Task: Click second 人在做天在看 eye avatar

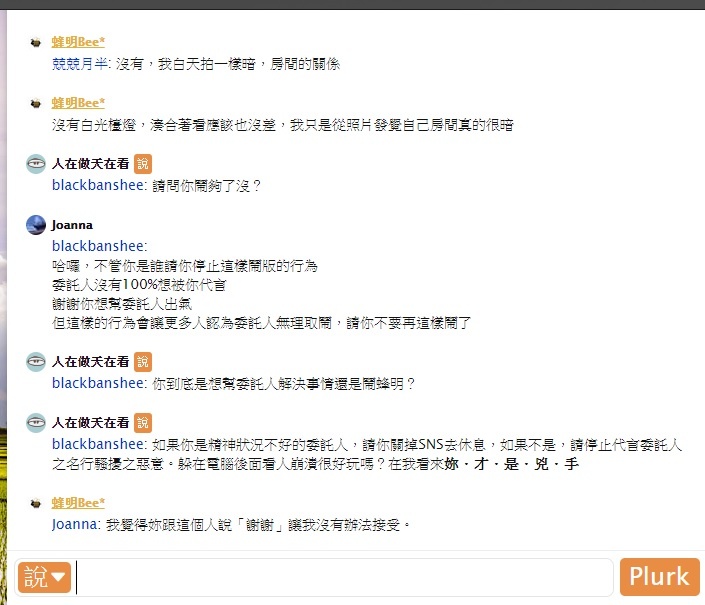Action: [36, 362]
